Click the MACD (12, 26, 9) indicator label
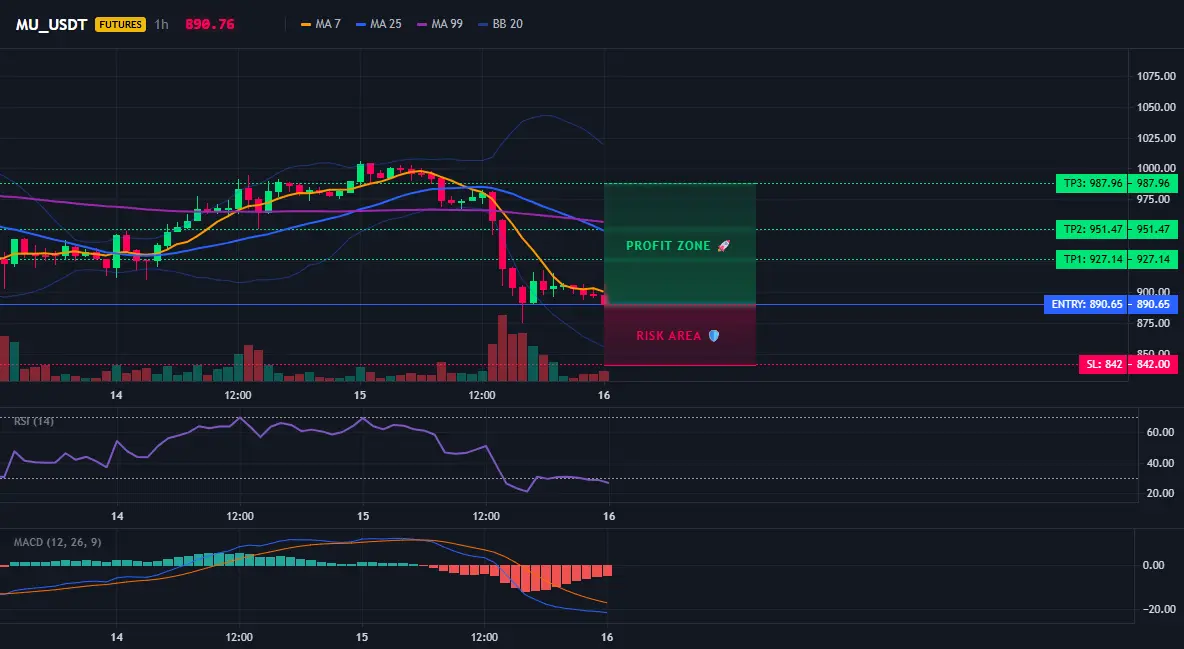The image size is (1184, 649). coord(57,542)
